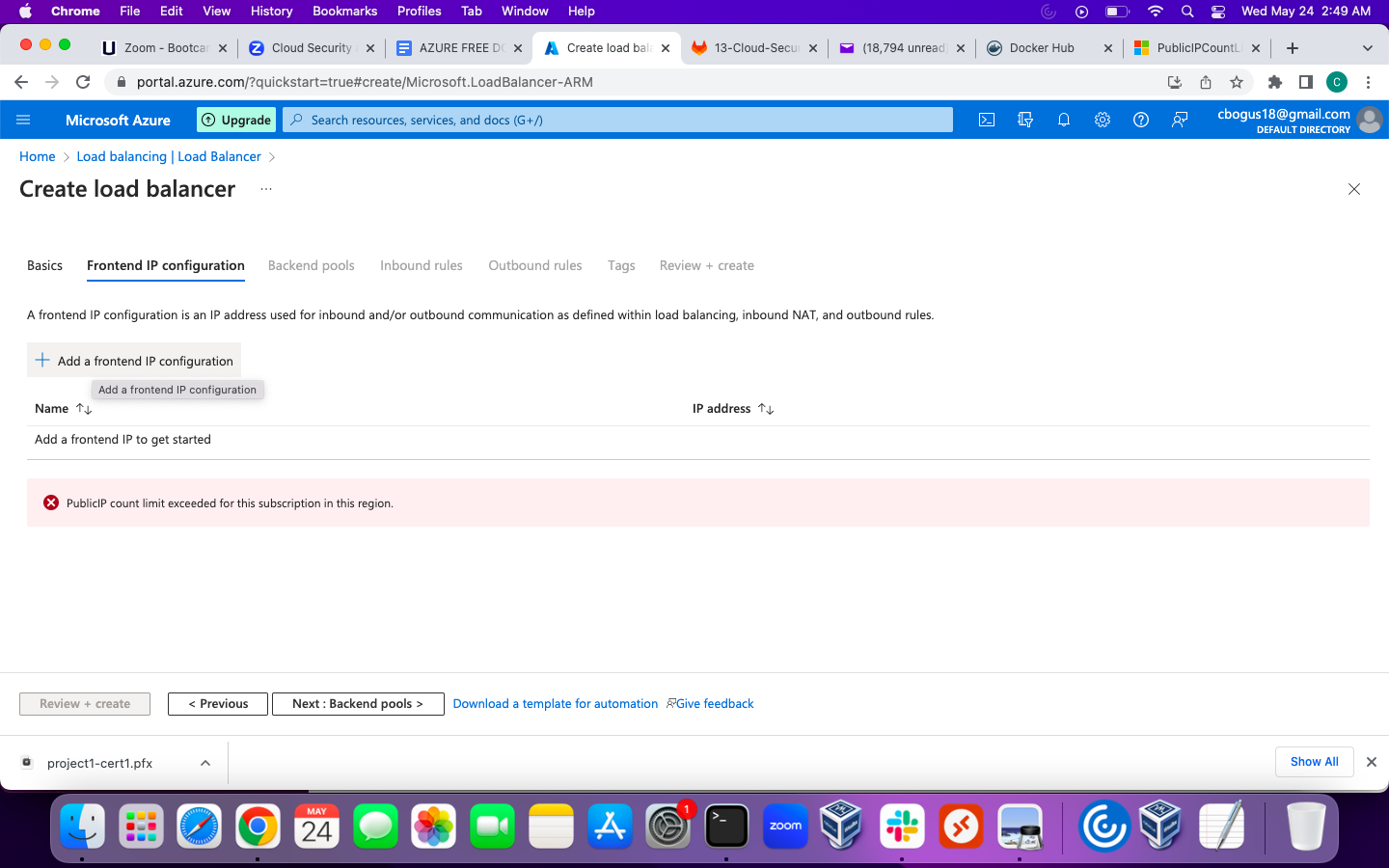Click the browser address bar URL
The image size is (1389, 868).
point(365,82)
